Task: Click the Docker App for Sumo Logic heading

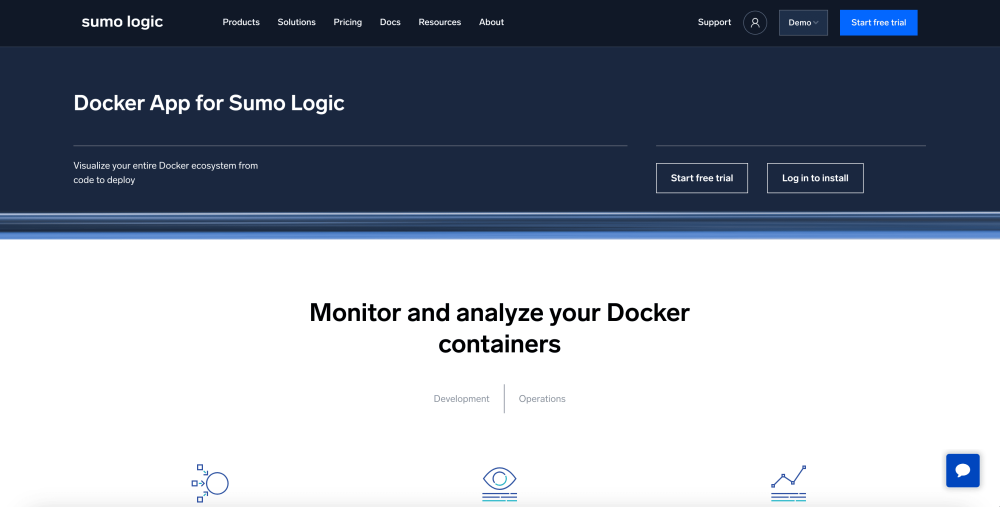Action: (209, 103)
